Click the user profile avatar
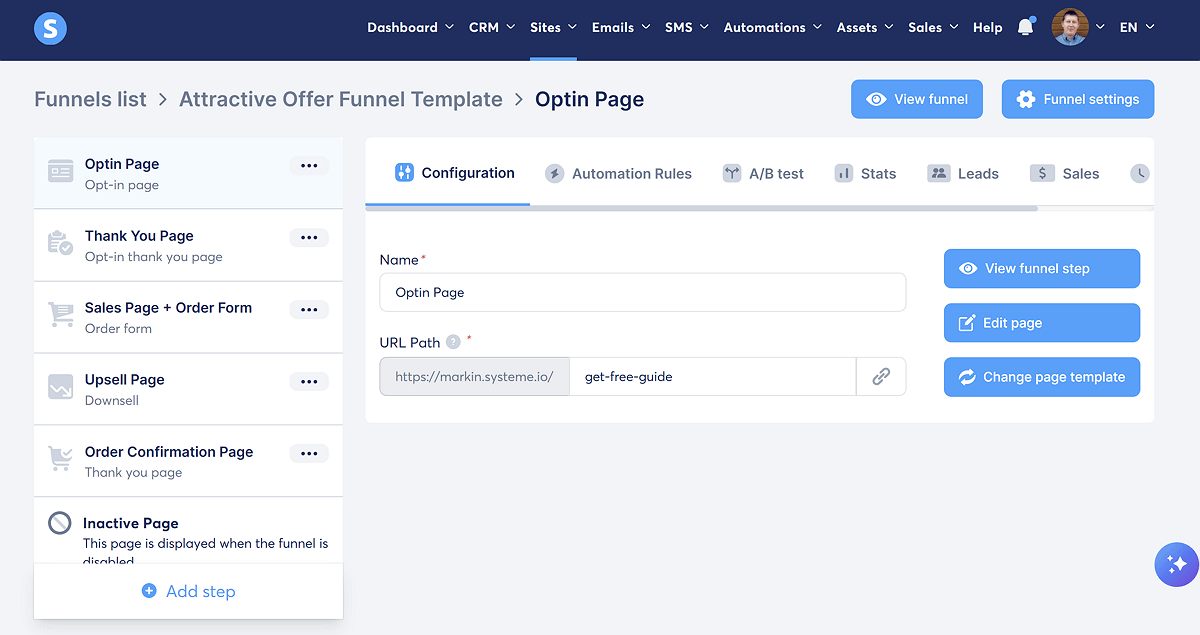Image resolution: width=1200 pixels, height=635 pixels. [1070, 27]
